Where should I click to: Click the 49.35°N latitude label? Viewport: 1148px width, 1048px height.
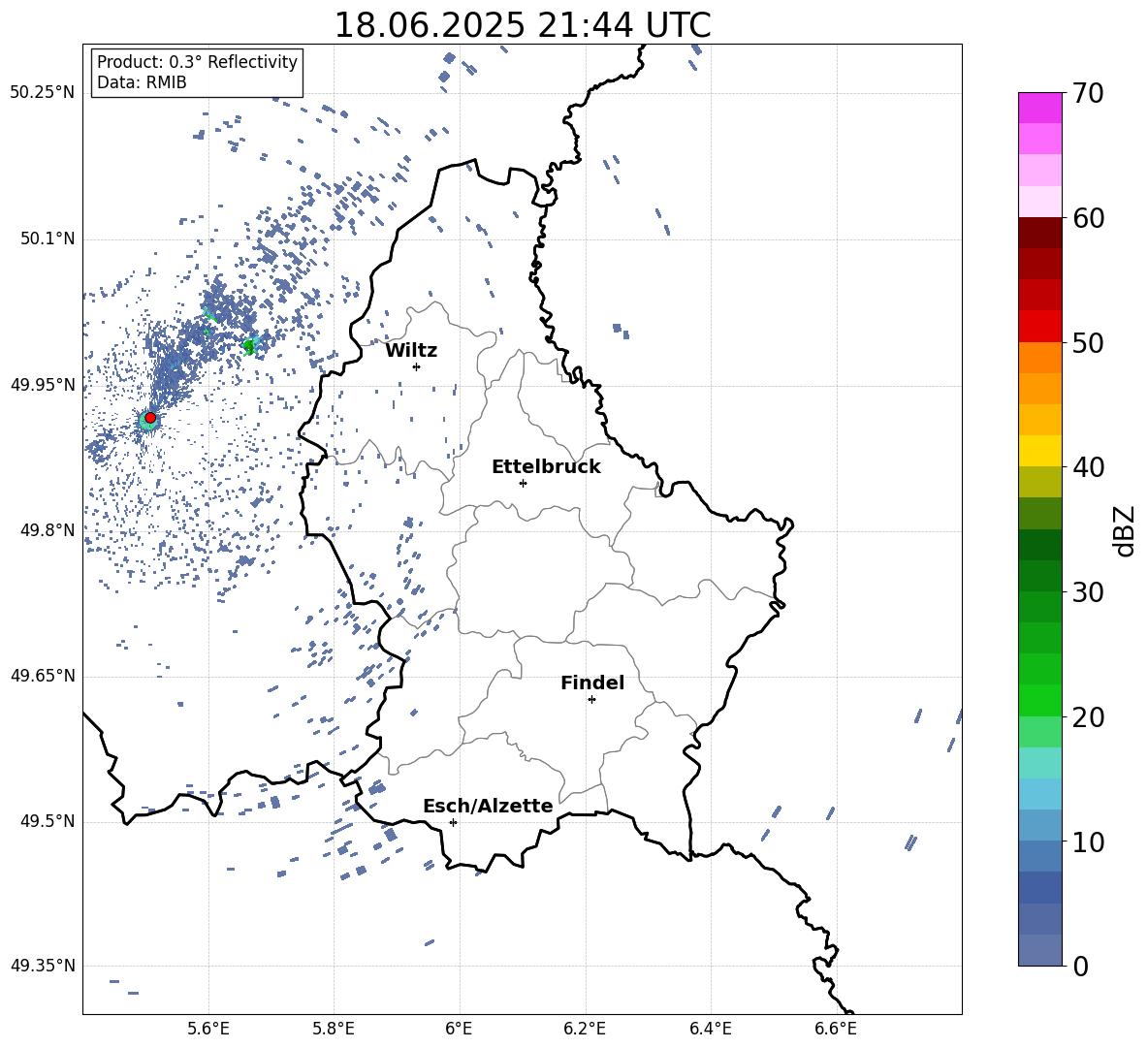[x=42, y=966]
